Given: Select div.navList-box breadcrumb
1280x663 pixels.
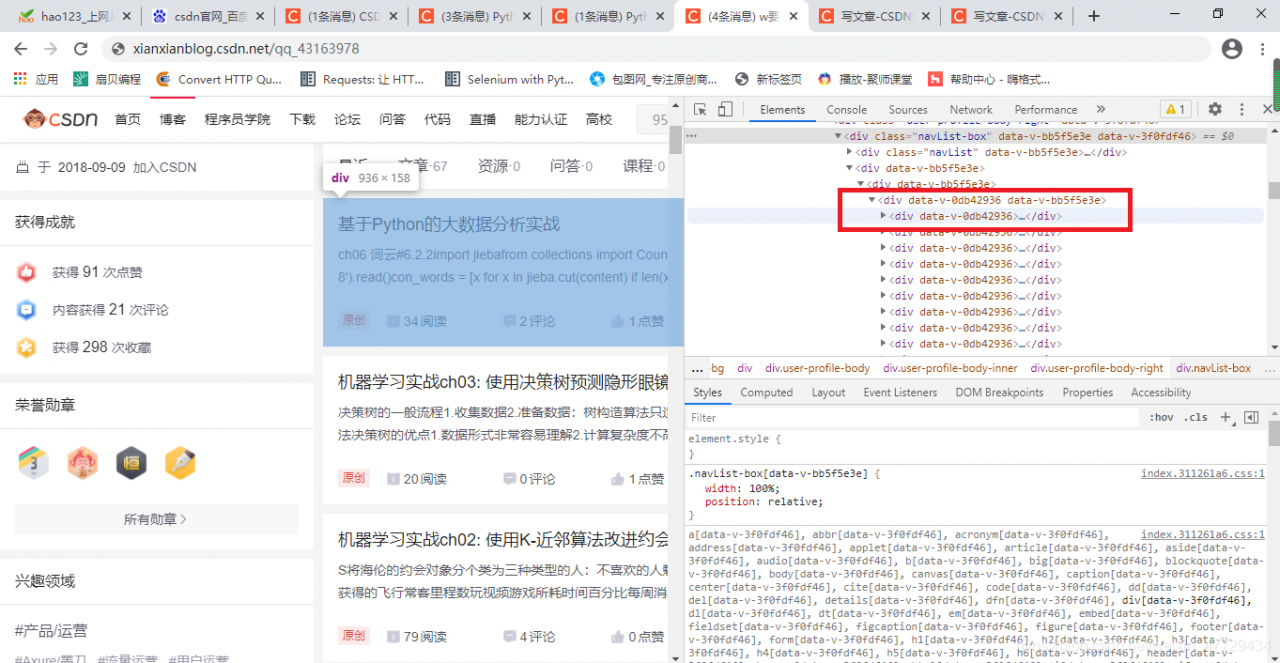Looking at the screenshot, I should click(1213, 368).
